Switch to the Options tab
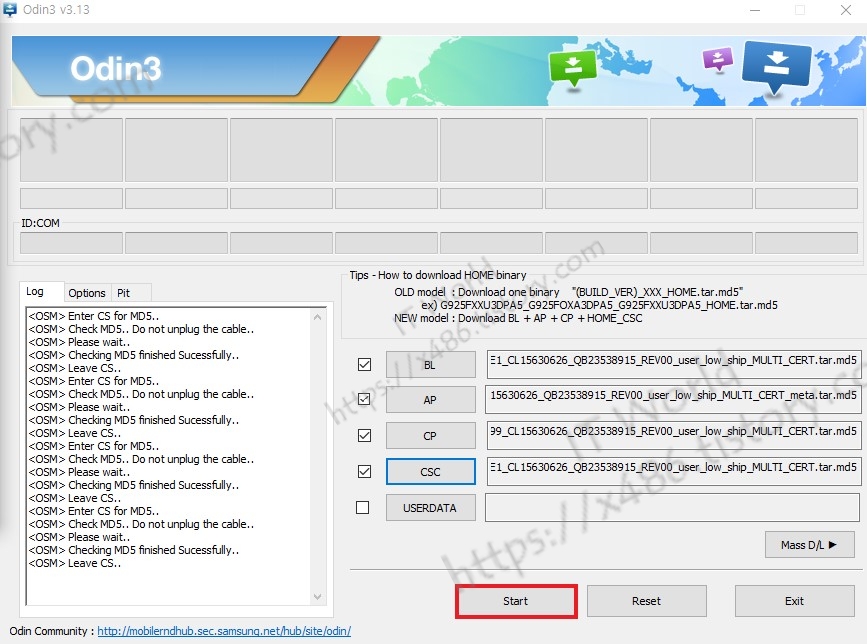 (x=87, y=293)
